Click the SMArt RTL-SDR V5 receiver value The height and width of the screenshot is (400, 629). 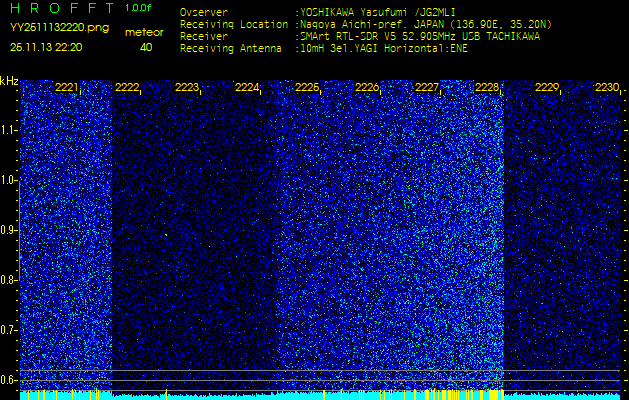coord(419,37)
